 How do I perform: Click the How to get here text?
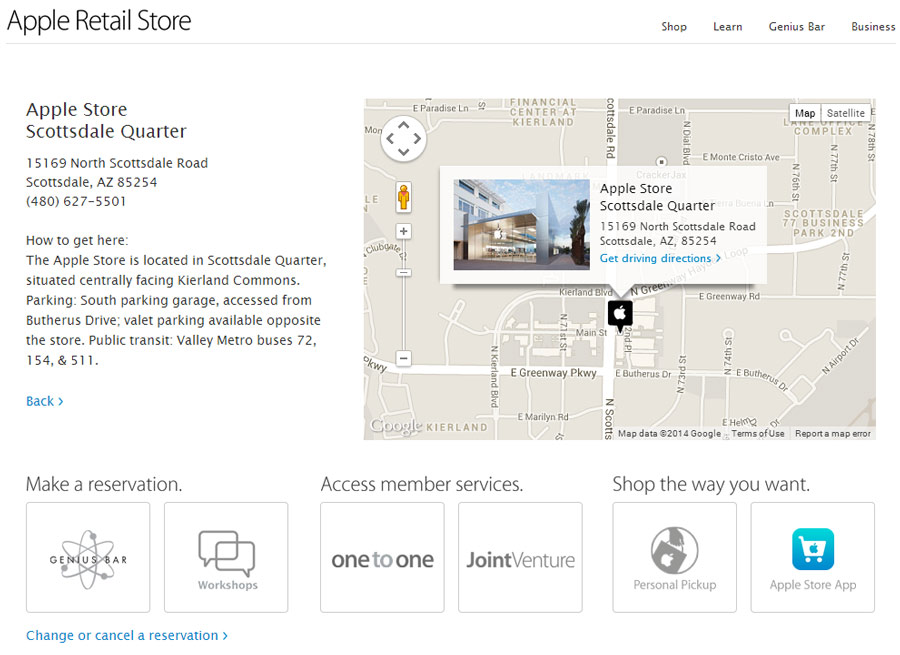point(77,240)
